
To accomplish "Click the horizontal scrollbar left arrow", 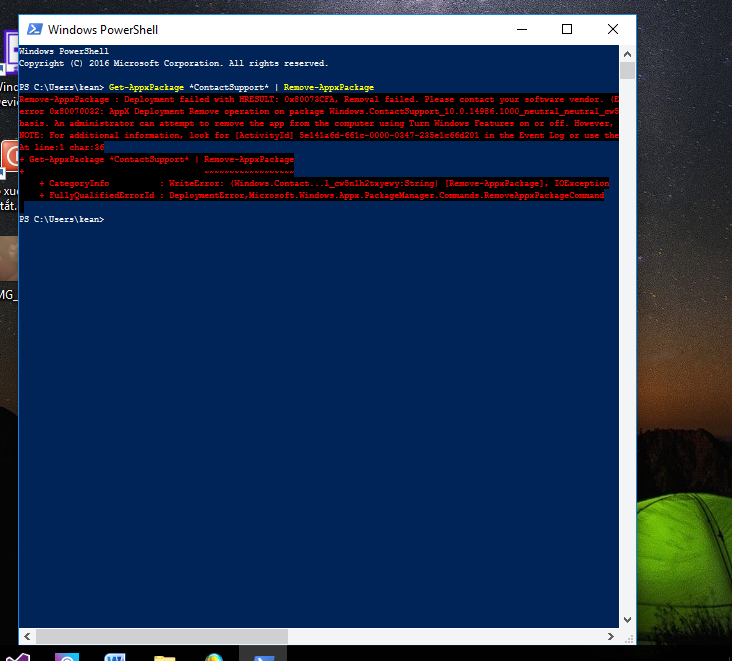I will click(27, 636).
